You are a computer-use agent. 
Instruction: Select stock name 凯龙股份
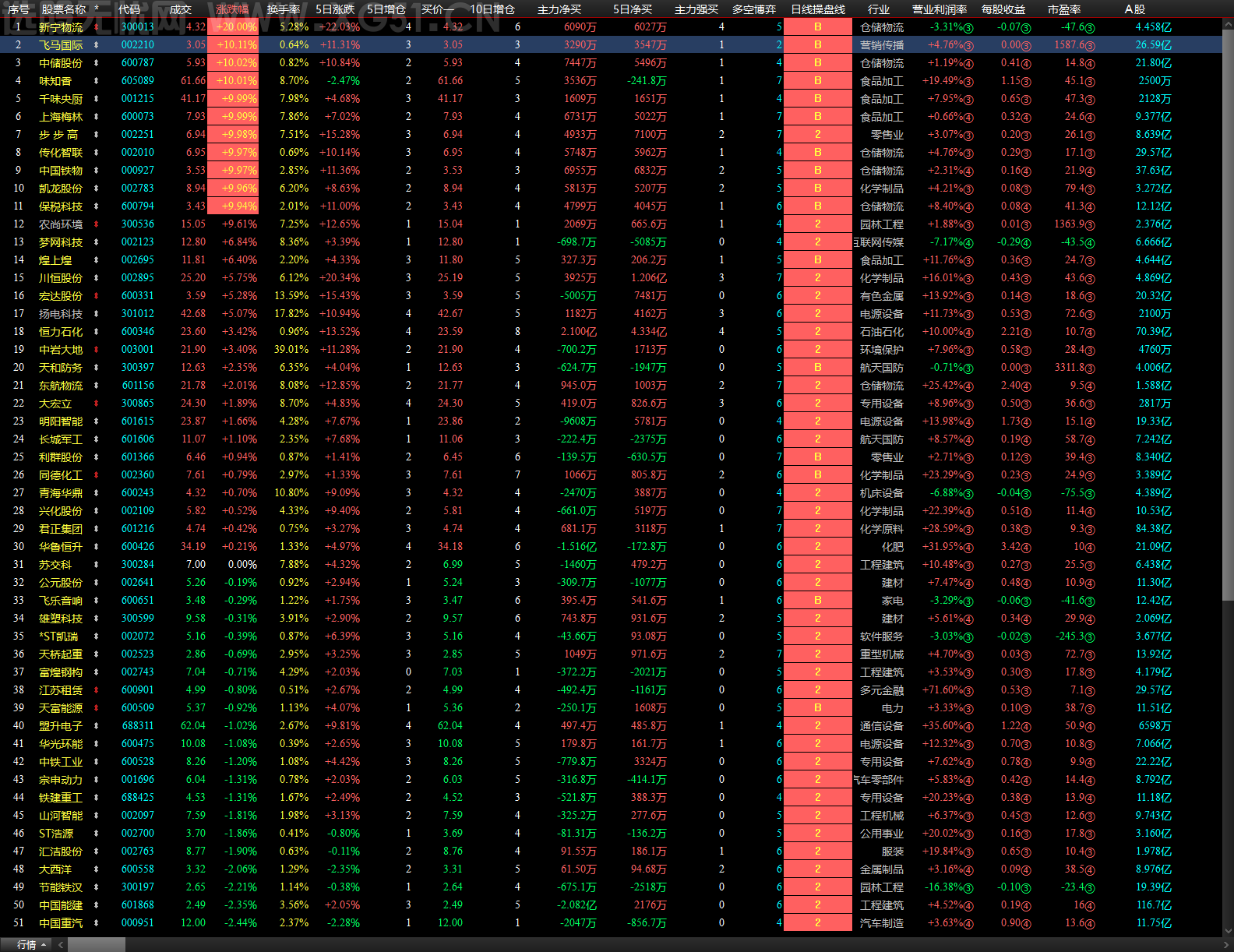click(61, 189)
